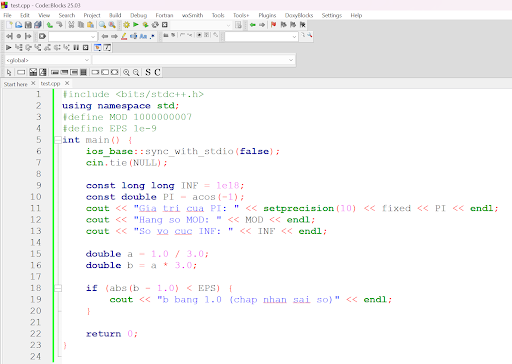Clear all bookmarks icon
512x364 pixels.
(x=303, y=25)
